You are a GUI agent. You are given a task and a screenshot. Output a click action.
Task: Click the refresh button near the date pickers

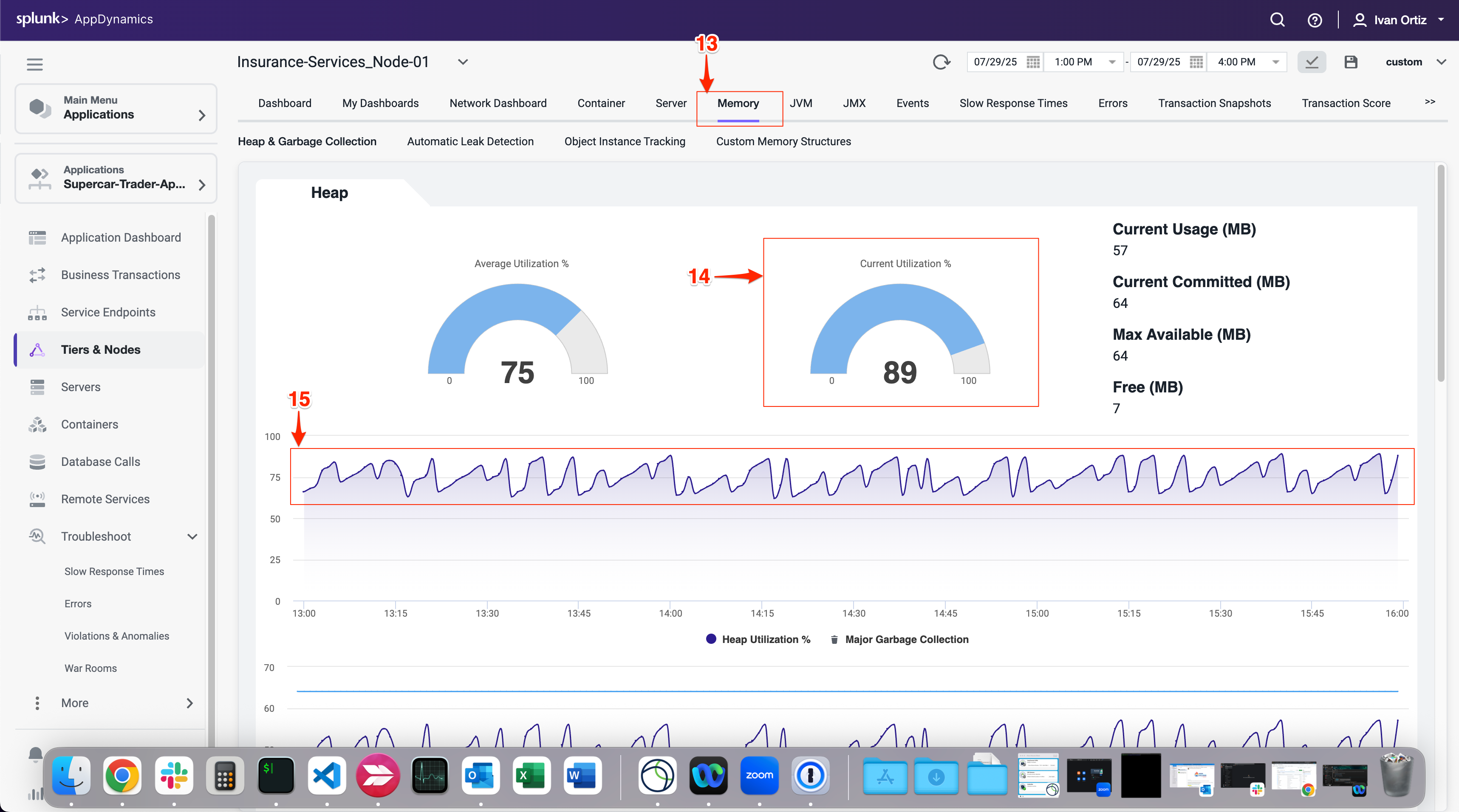click(x=942, y=62)
